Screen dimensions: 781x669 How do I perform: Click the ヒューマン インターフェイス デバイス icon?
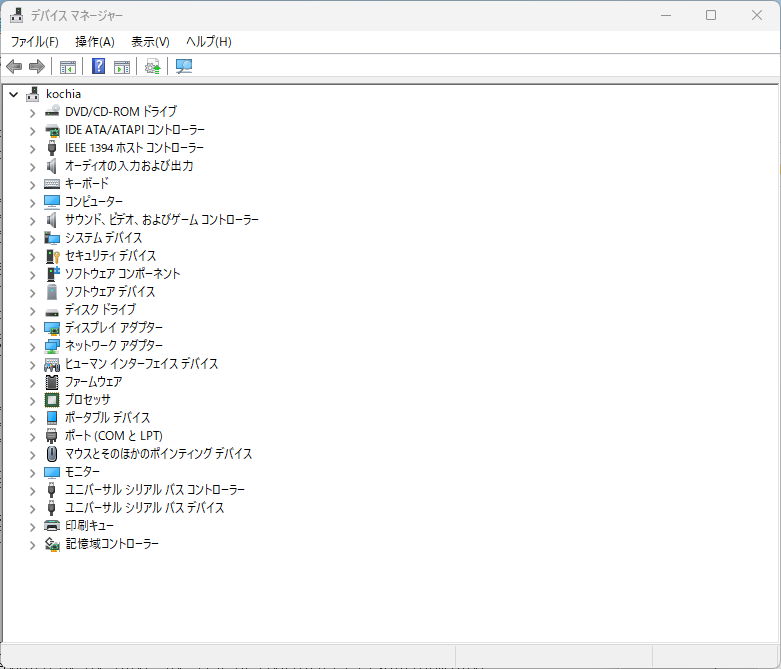(52, 364)
